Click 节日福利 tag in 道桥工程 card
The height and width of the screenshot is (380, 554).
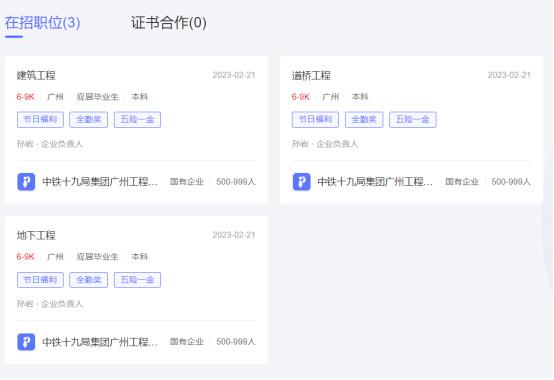click(316, 120)
